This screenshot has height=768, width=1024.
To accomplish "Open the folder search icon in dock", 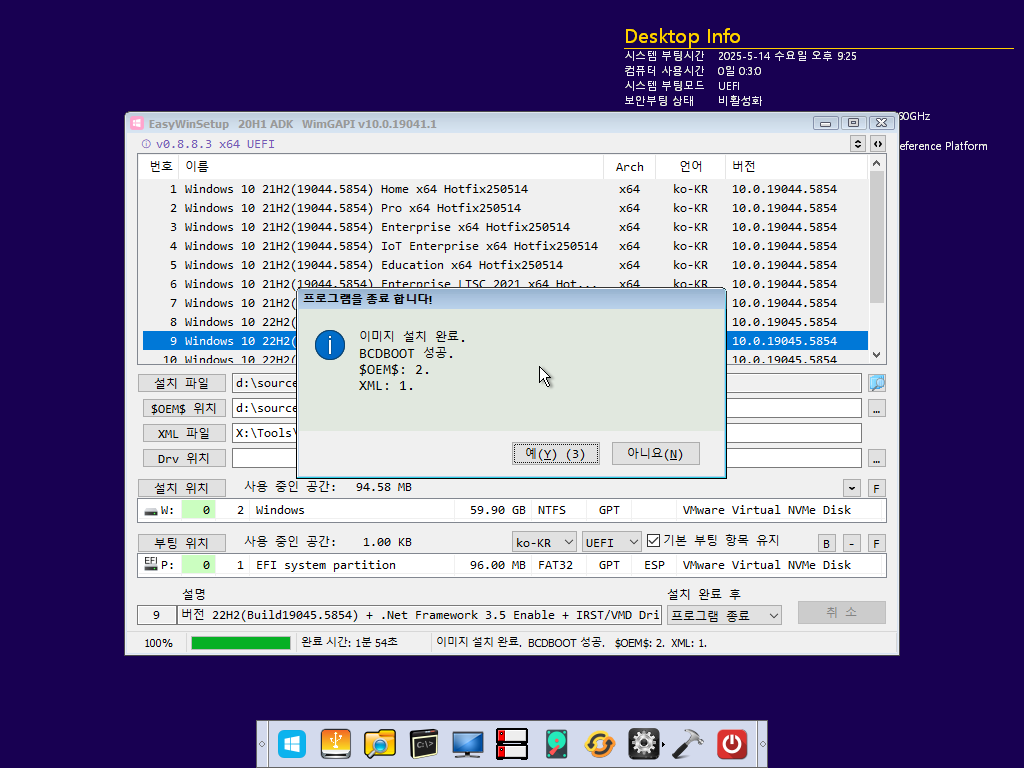I will [380, 744].
